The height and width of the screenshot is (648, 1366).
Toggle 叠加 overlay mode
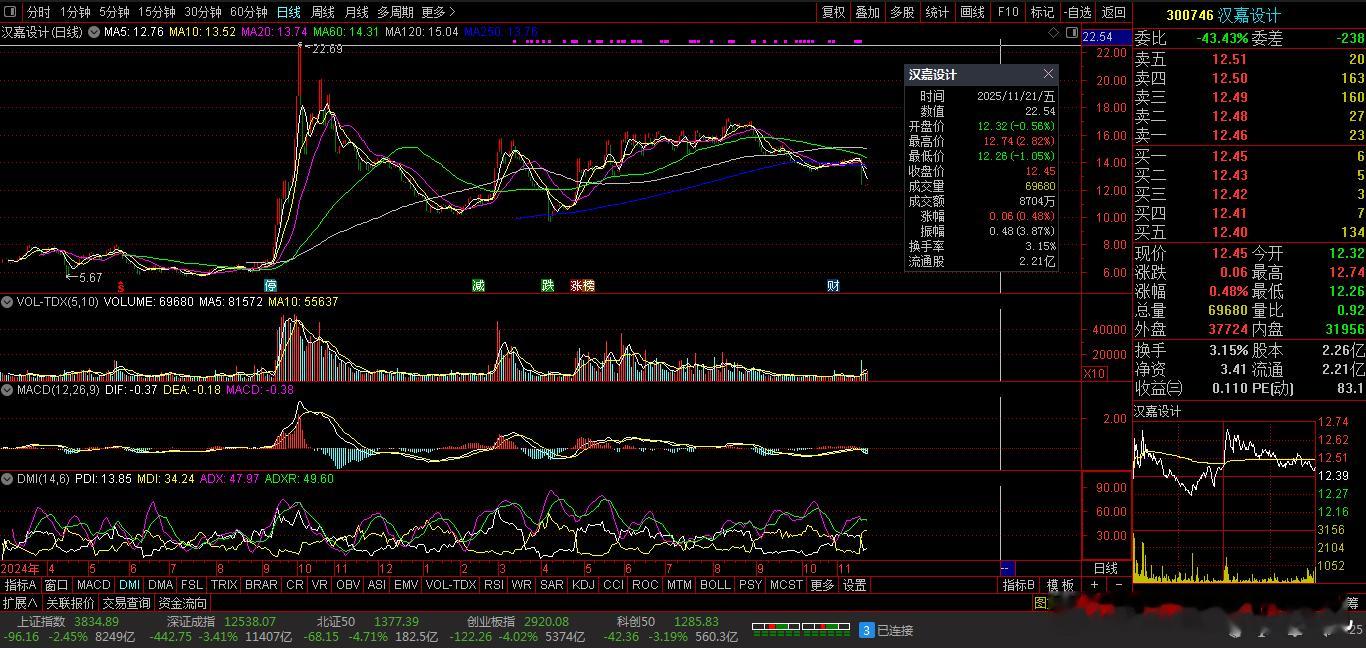pyautogui.click(x=867, y=12)
